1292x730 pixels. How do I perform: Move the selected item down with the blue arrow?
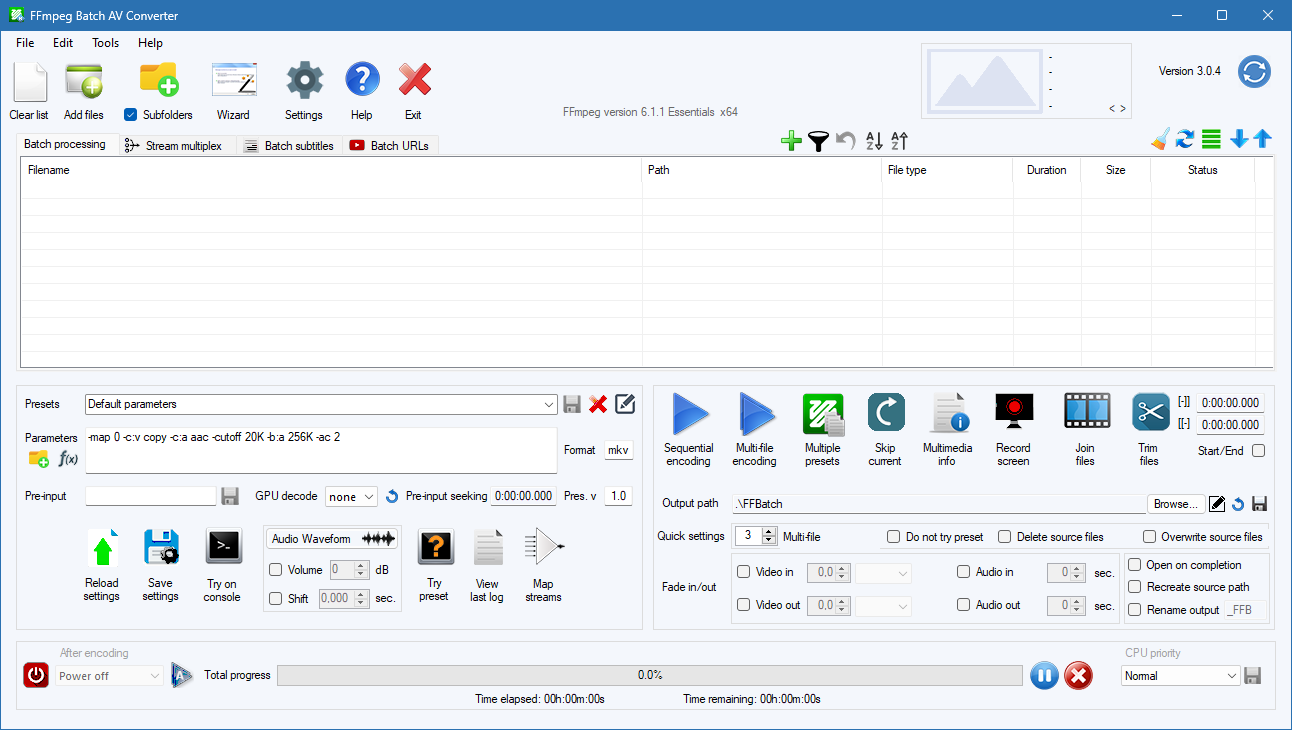tap(1239, 139)
